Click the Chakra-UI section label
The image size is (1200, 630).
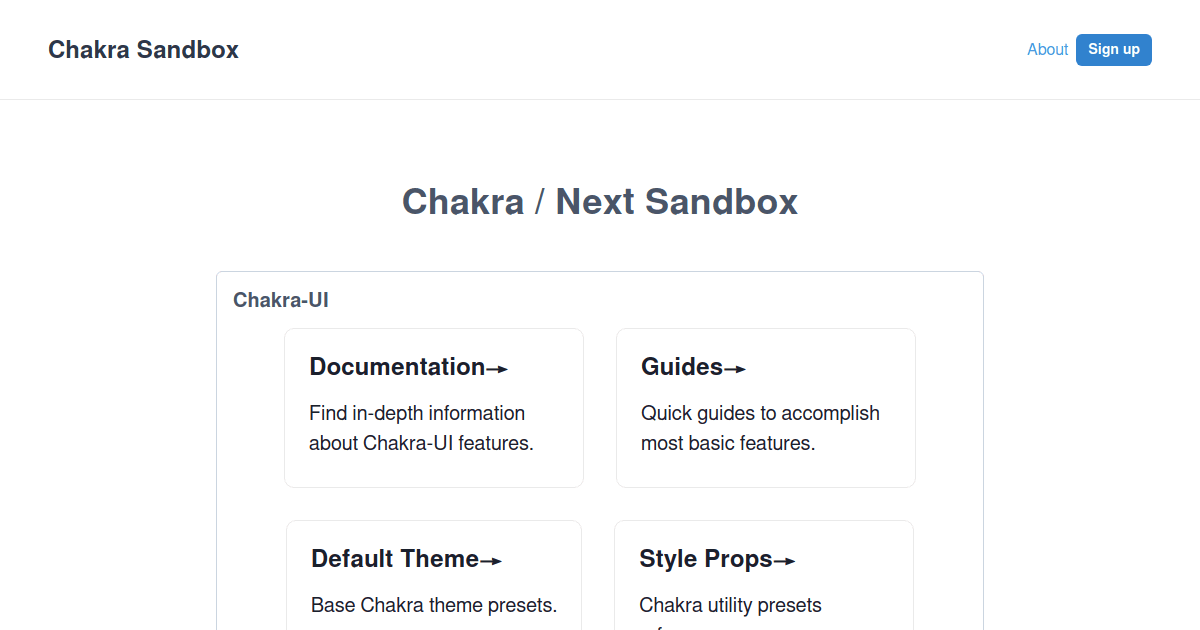tap(281, 299)
